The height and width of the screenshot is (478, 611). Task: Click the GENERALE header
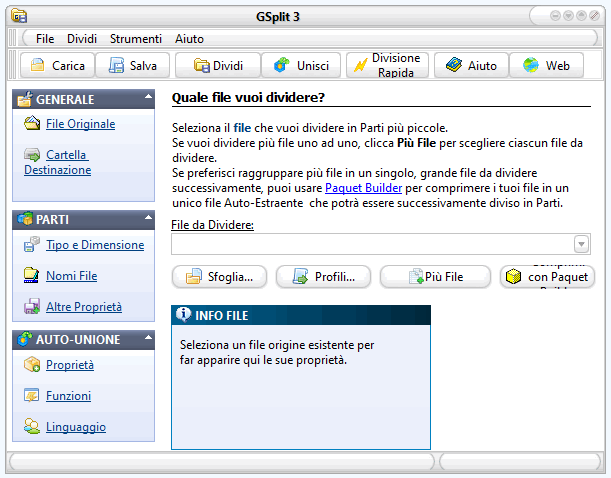[84, 99]
